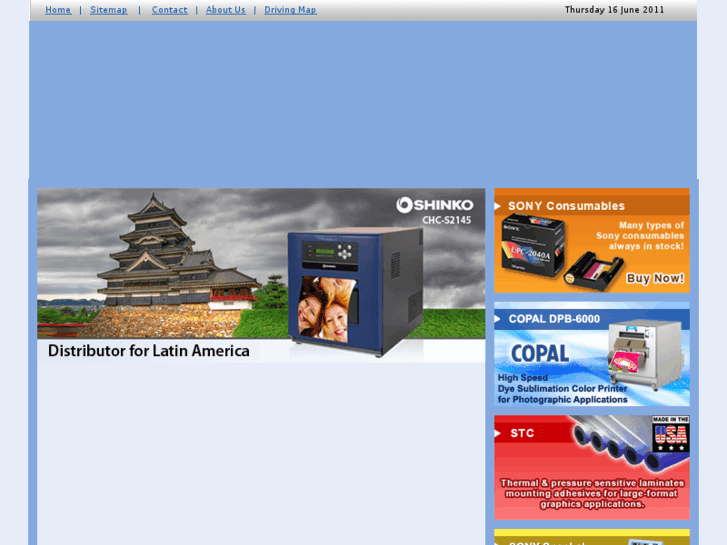
Task: Click the Made in the USA badge
Action: [670, 434]
